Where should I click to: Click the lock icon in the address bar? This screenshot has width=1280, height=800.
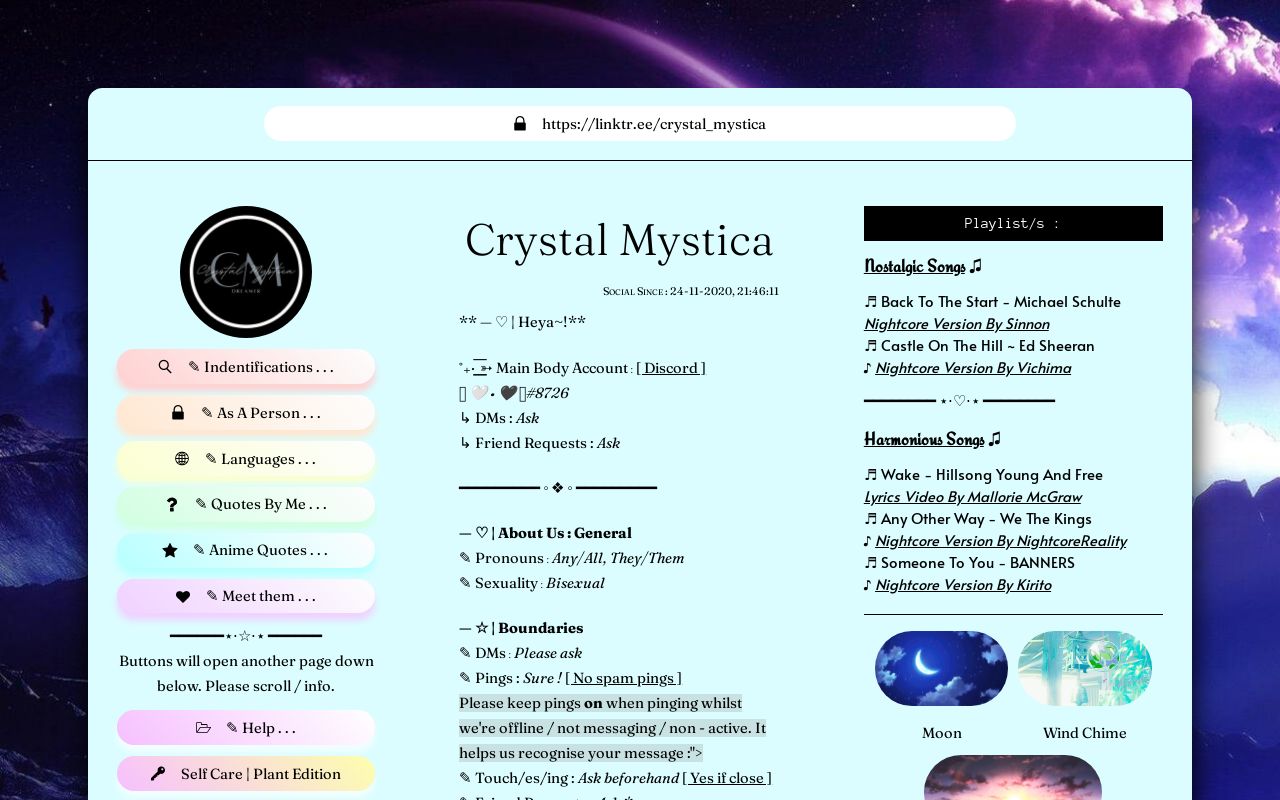(520, 124)
